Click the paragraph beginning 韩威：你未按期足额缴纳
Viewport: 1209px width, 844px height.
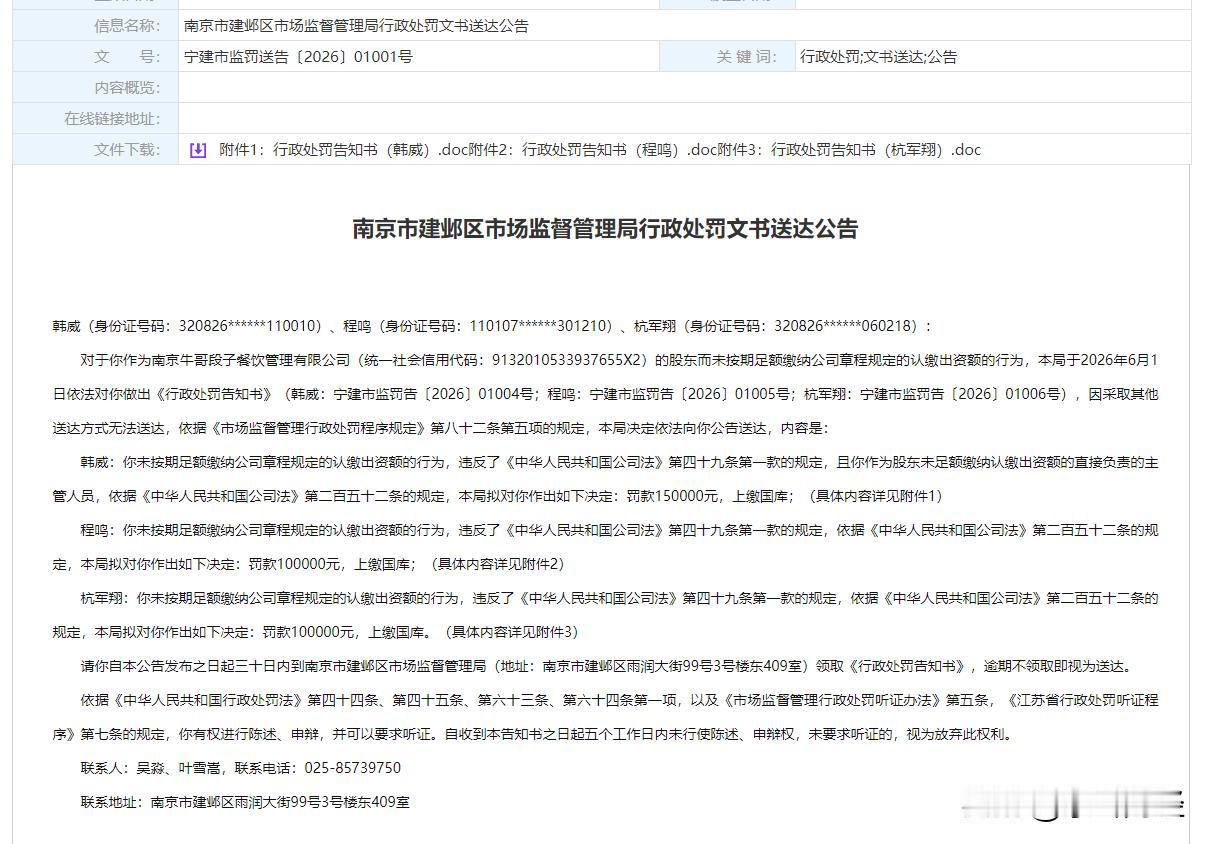(605, 479)
